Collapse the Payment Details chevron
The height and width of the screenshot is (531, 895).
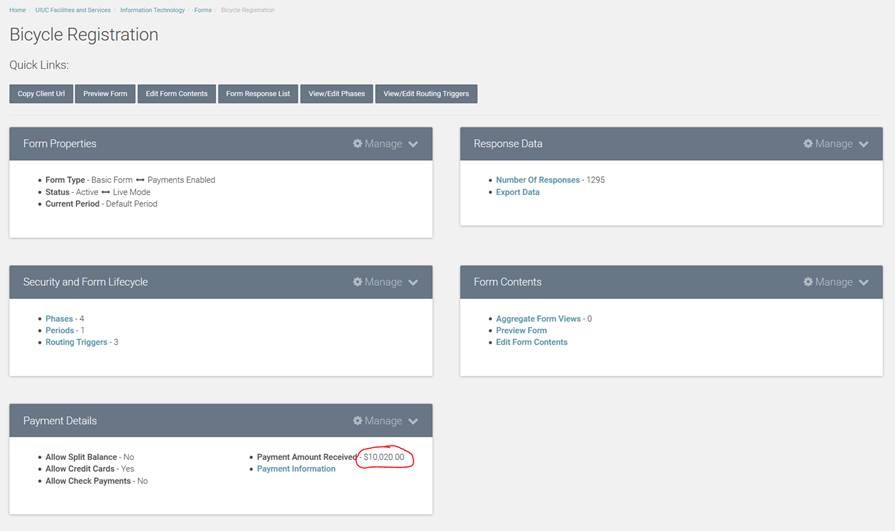click(413, 421)
